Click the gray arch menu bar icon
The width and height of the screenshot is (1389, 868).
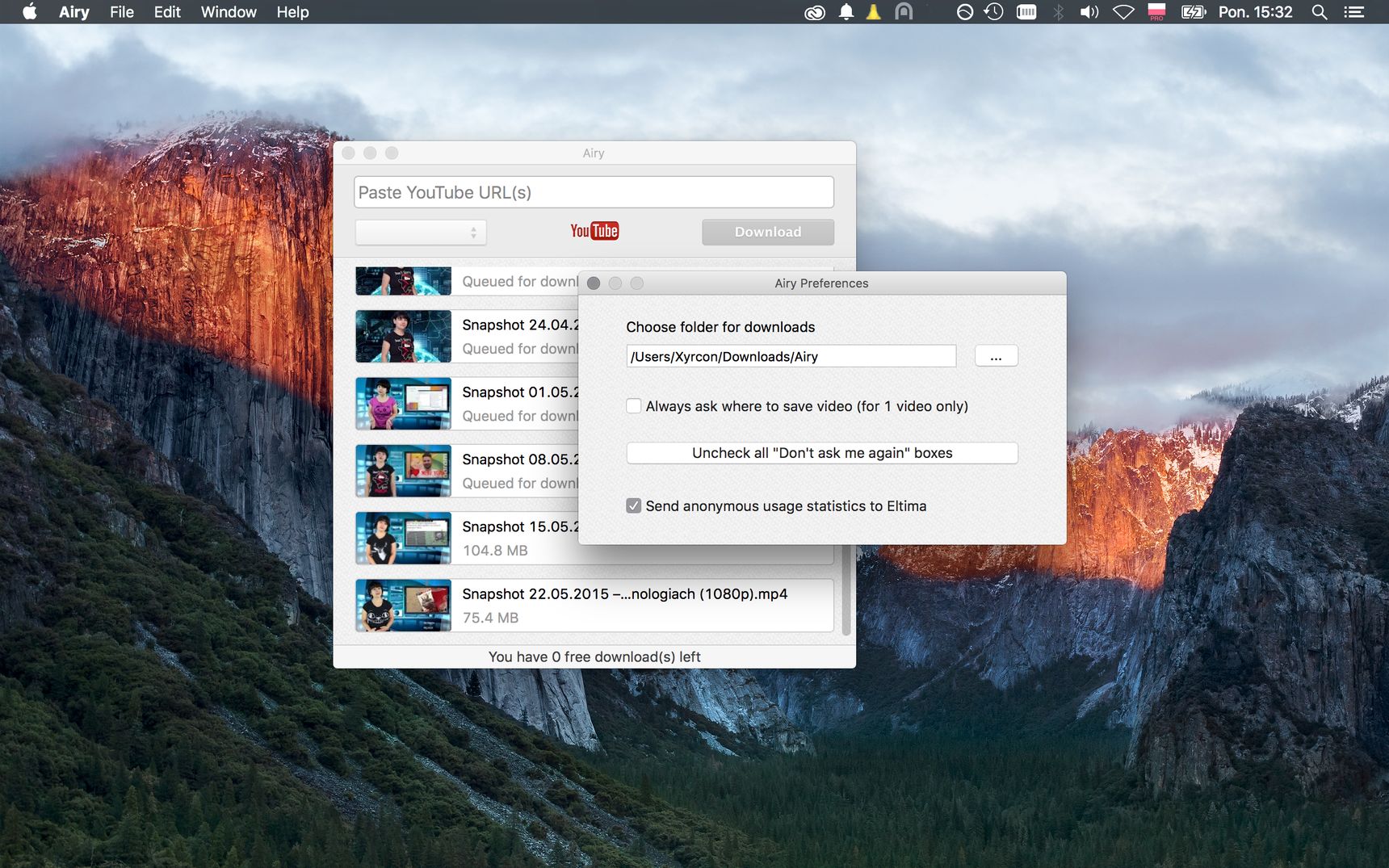(904, 11)
